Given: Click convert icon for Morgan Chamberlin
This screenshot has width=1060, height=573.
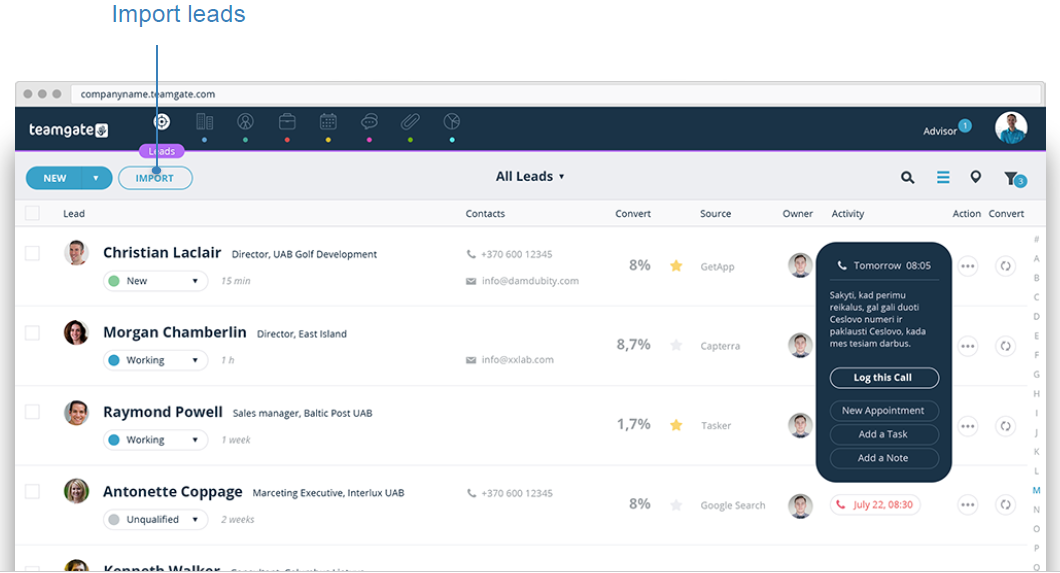Looking at the screenshot, I should pyautogui.click(x=1006, y=346).
